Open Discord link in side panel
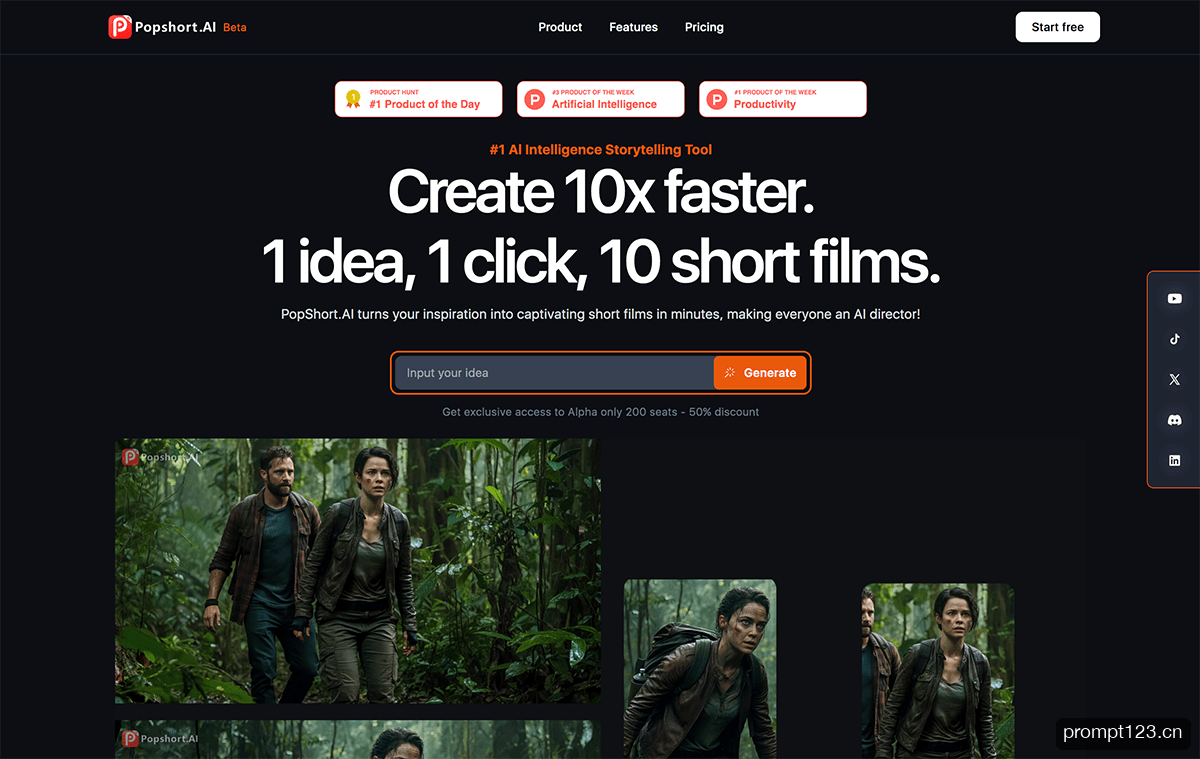 (1174, 420)
